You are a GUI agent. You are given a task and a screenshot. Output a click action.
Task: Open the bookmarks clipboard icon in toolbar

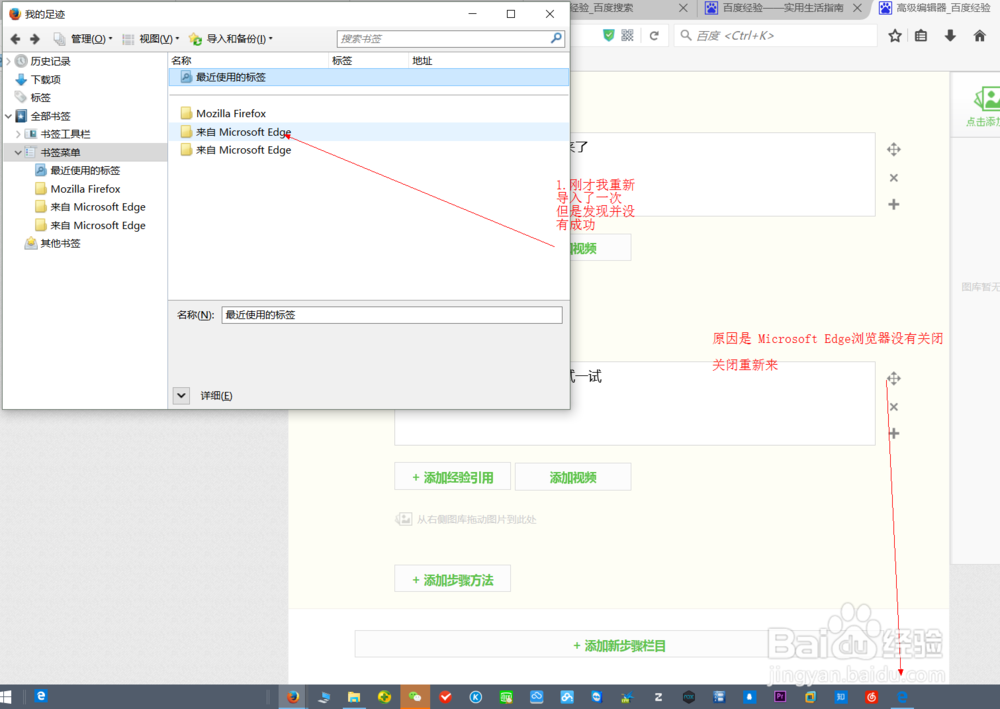click(x=921, y=34)
